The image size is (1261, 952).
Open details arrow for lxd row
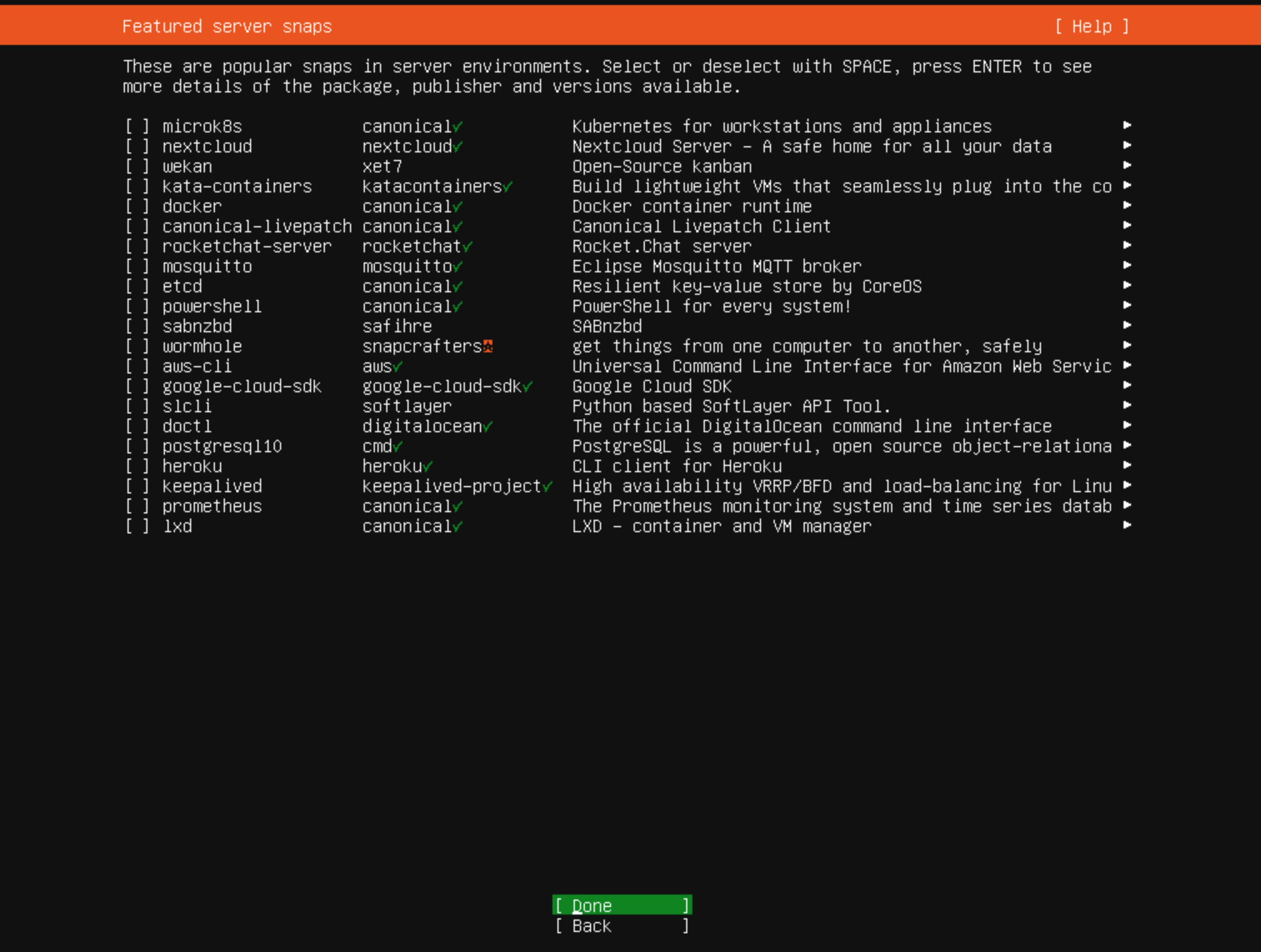tap(1127, 525)
